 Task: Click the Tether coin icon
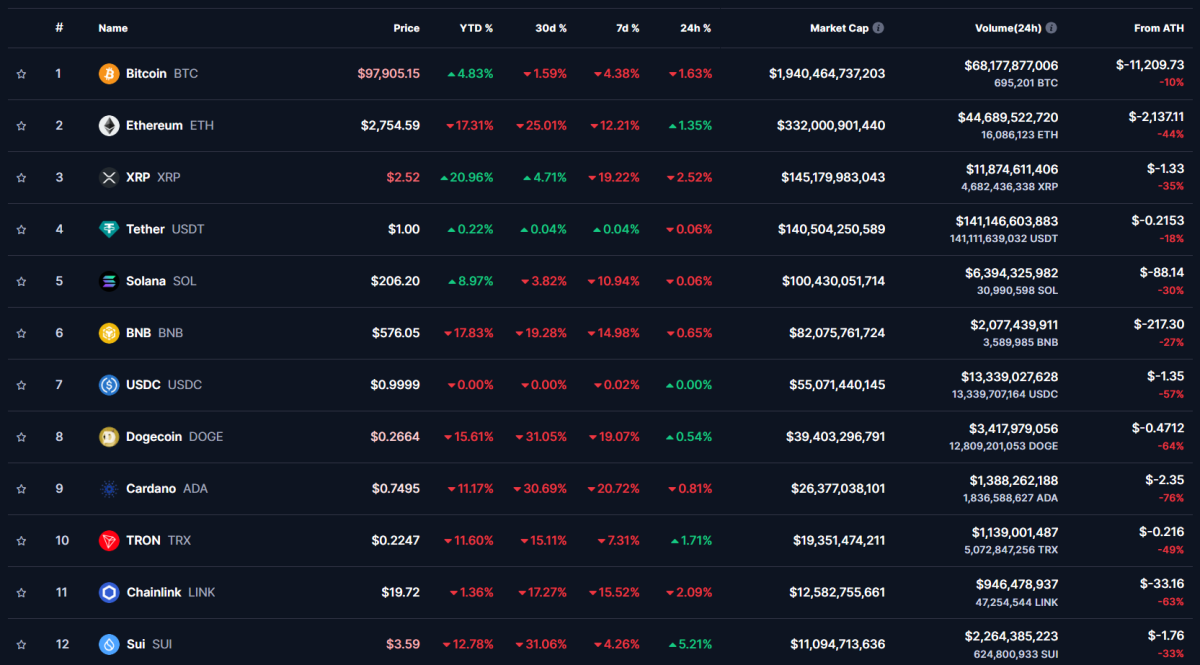pos(108,229)
